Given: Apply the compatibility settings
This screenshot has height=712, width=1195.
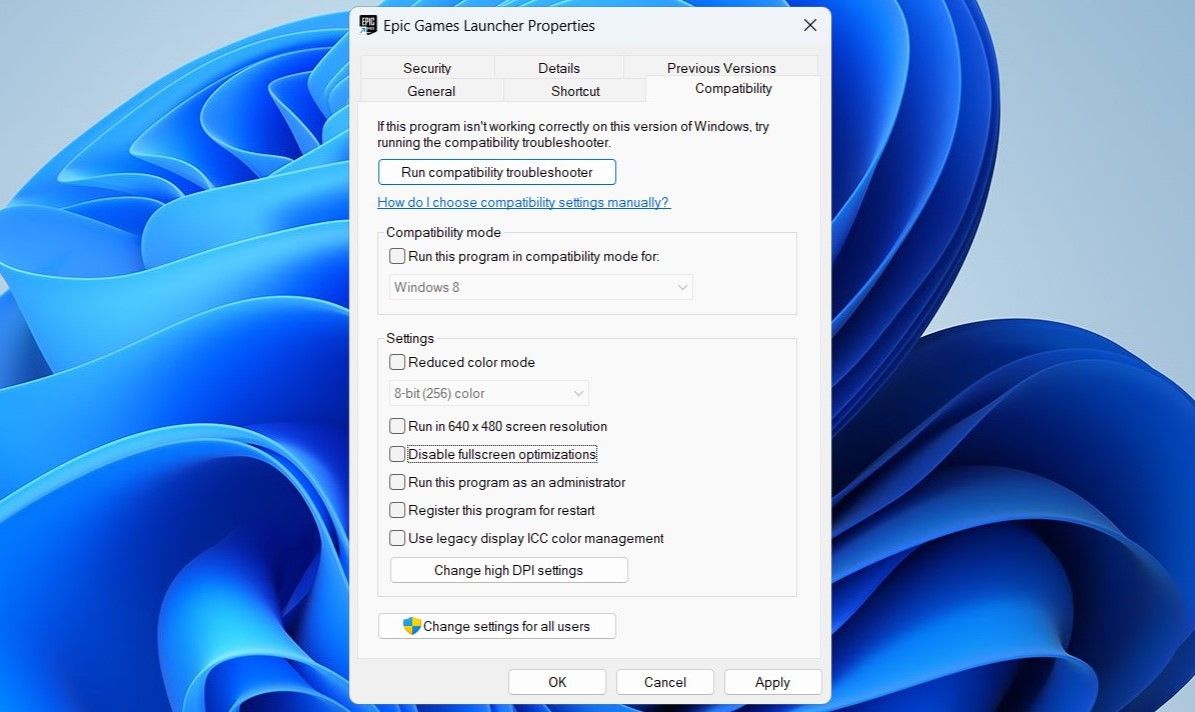Looking at the screenshot, I should point(772,681).
